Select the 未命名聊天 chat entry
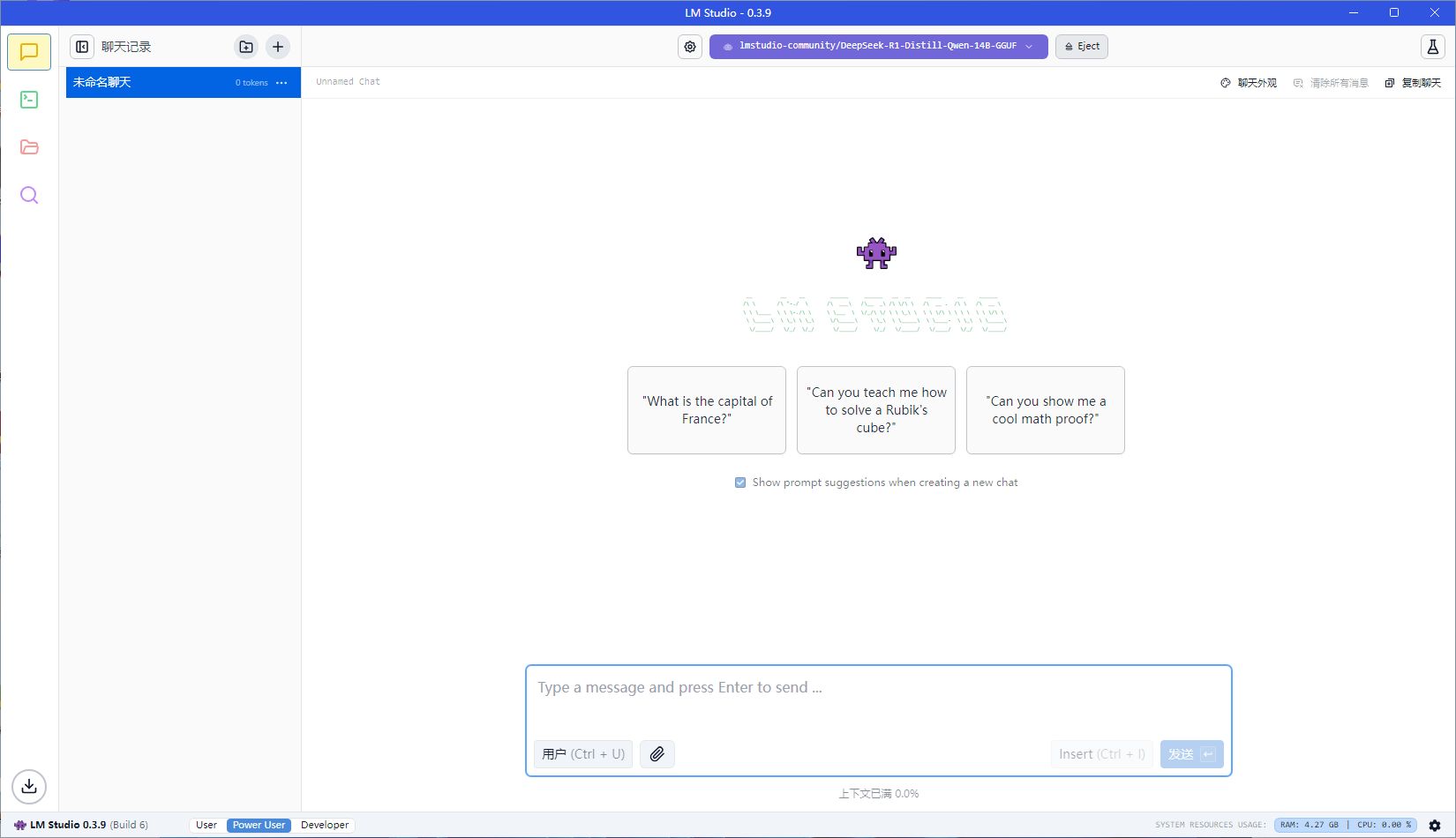This screenshot has height=838, width=1456. point(184,83)
